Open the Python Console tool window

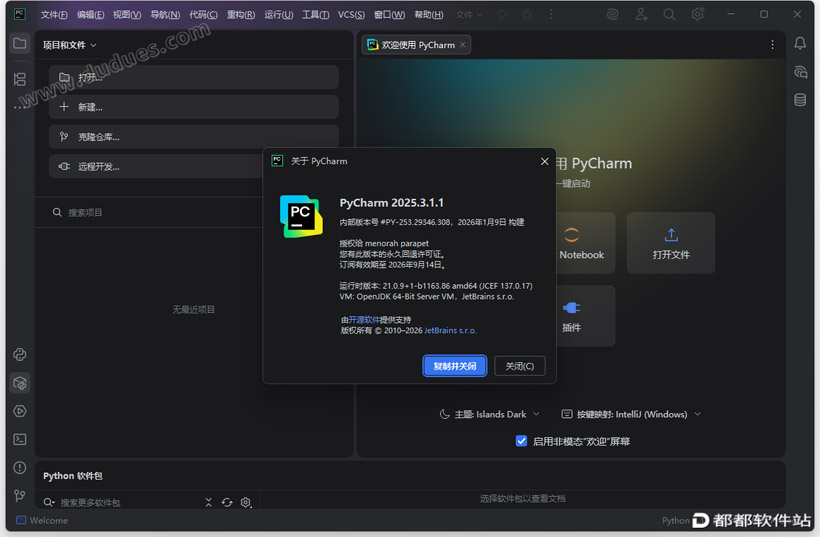(x=20, y=355)
